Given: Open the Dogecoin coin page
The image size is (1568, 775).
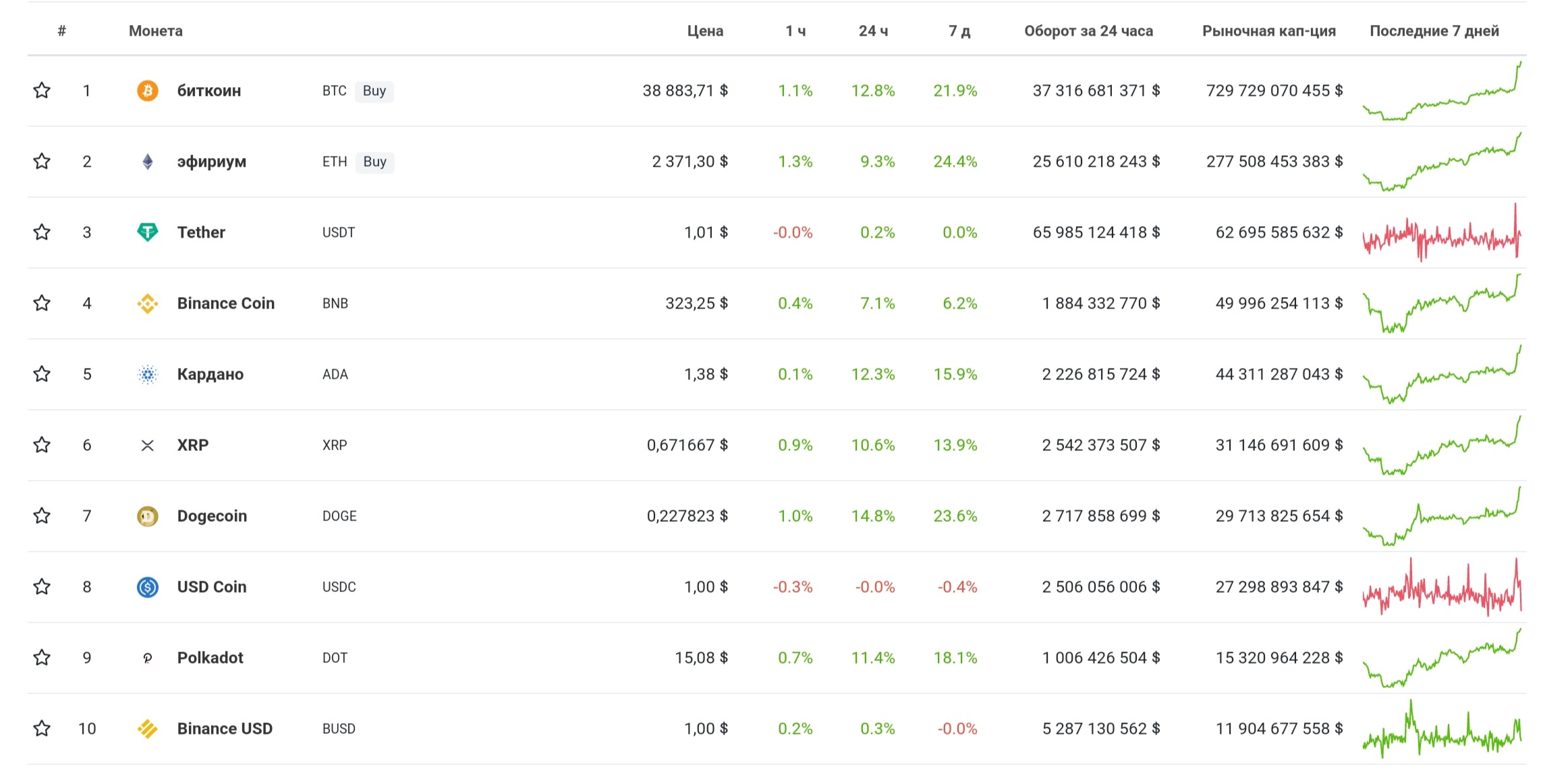Looking at the screenshot, I should 212,516.
